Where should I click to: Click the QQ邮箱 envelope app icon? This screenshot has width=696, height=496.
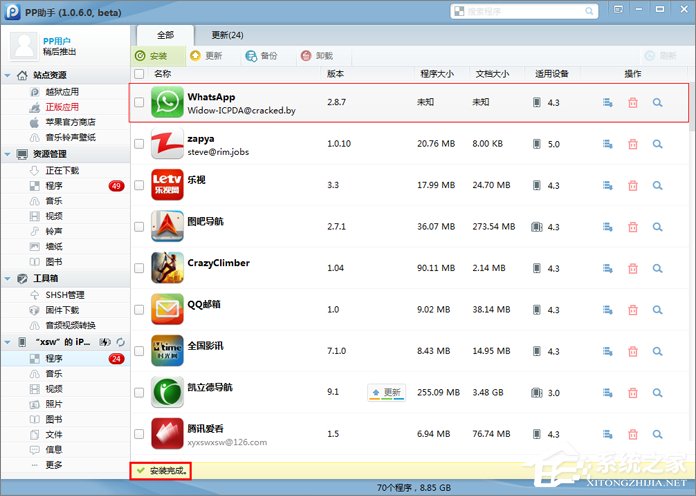[167, 309]
